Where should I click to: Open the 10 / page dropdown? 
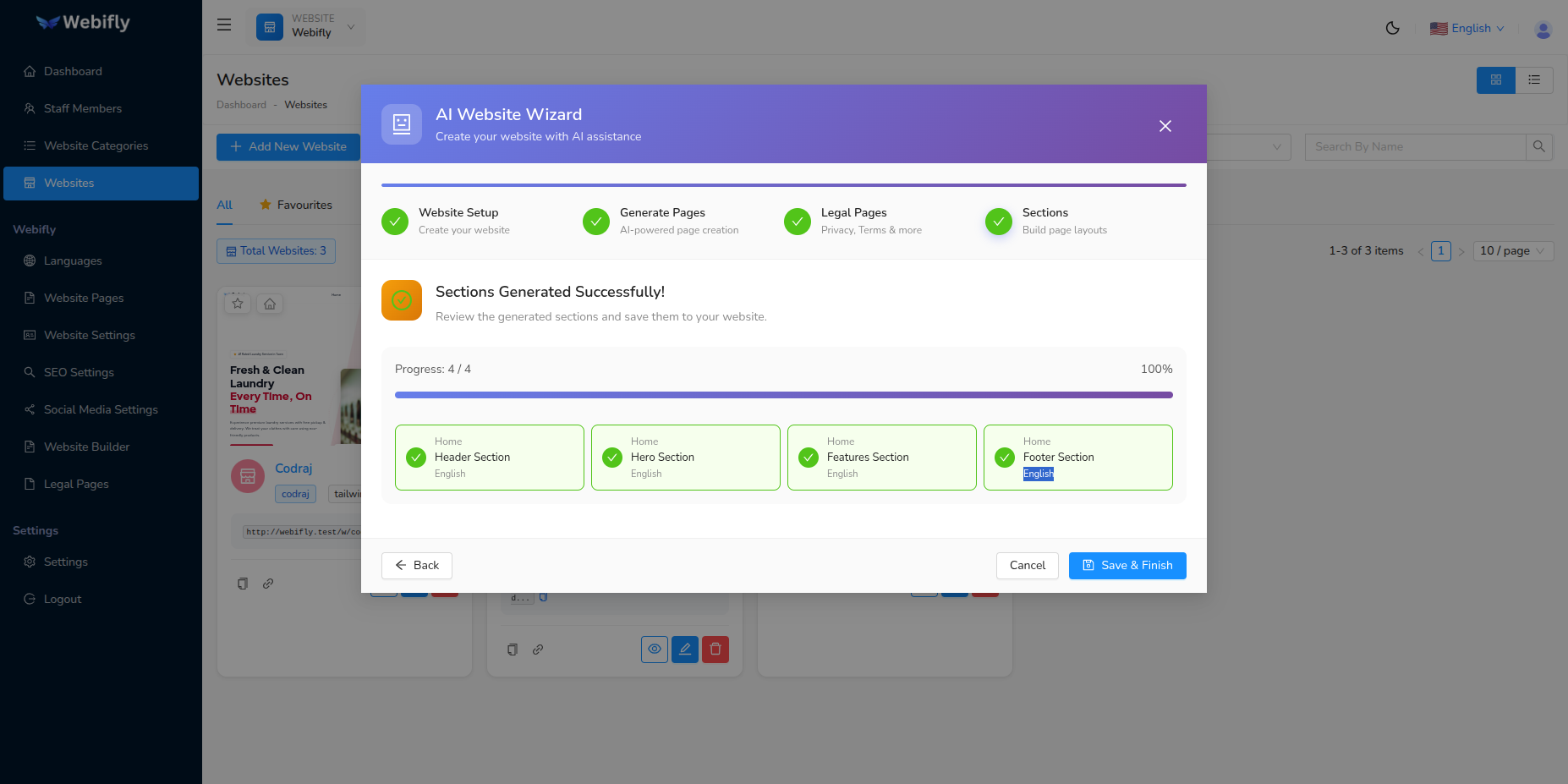click(1512, 251)
